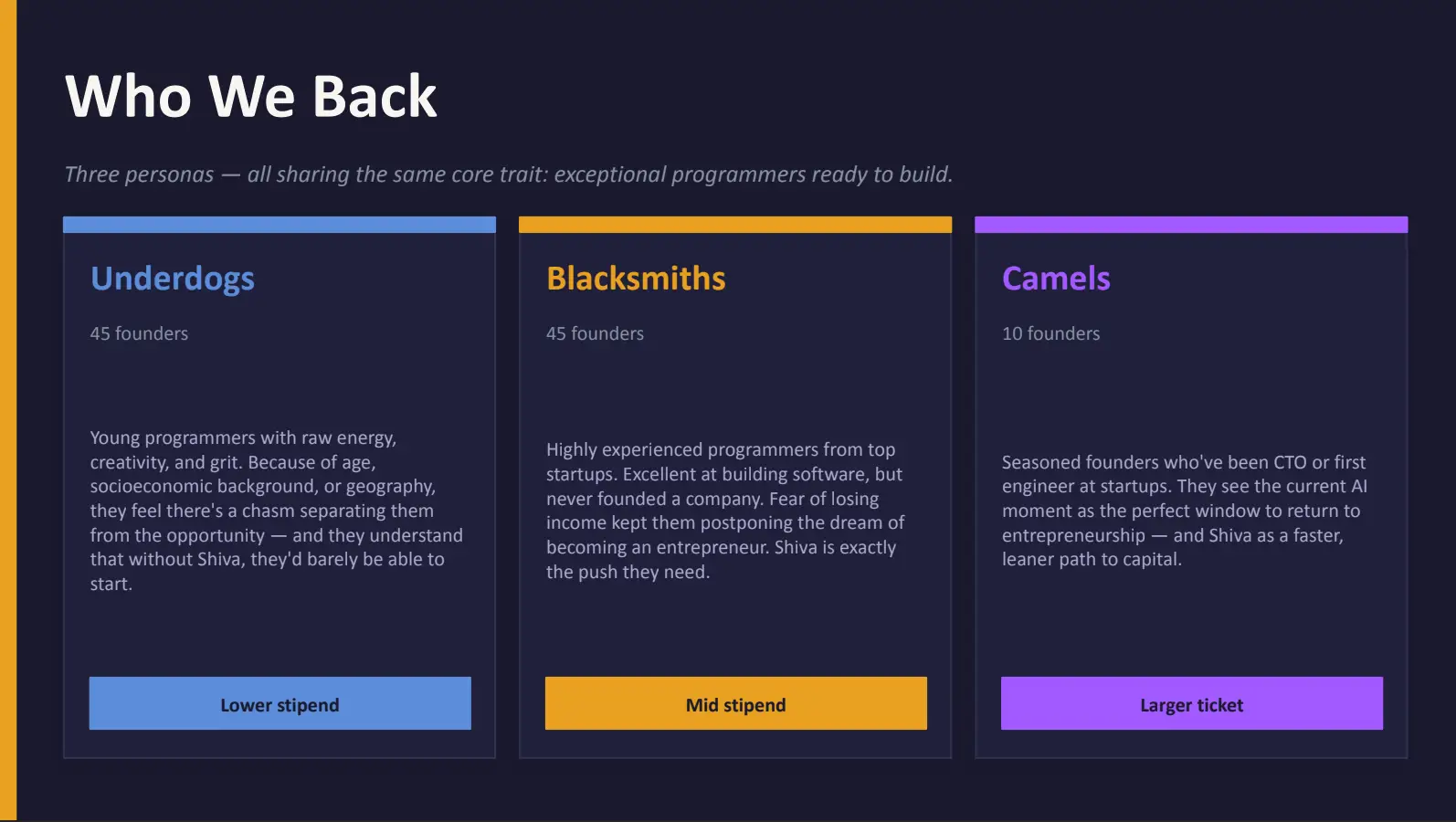Select the Camels description paragraph
Image resolution: width=1456 pixels, height=822 pixels.
tap(1184, 511)
